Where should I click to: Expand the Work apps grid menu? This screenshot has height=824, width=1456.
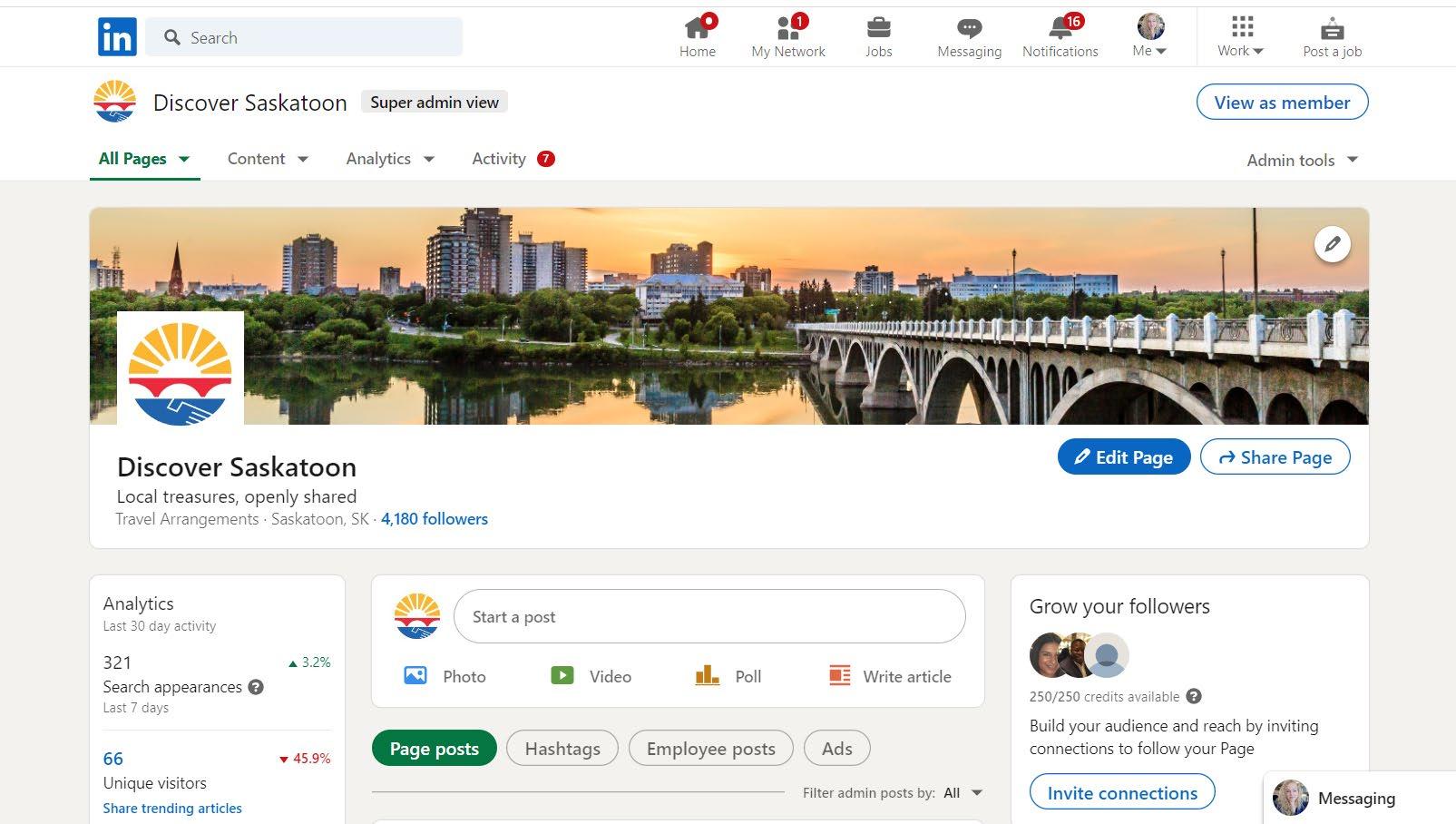(x=1241, y=37)
